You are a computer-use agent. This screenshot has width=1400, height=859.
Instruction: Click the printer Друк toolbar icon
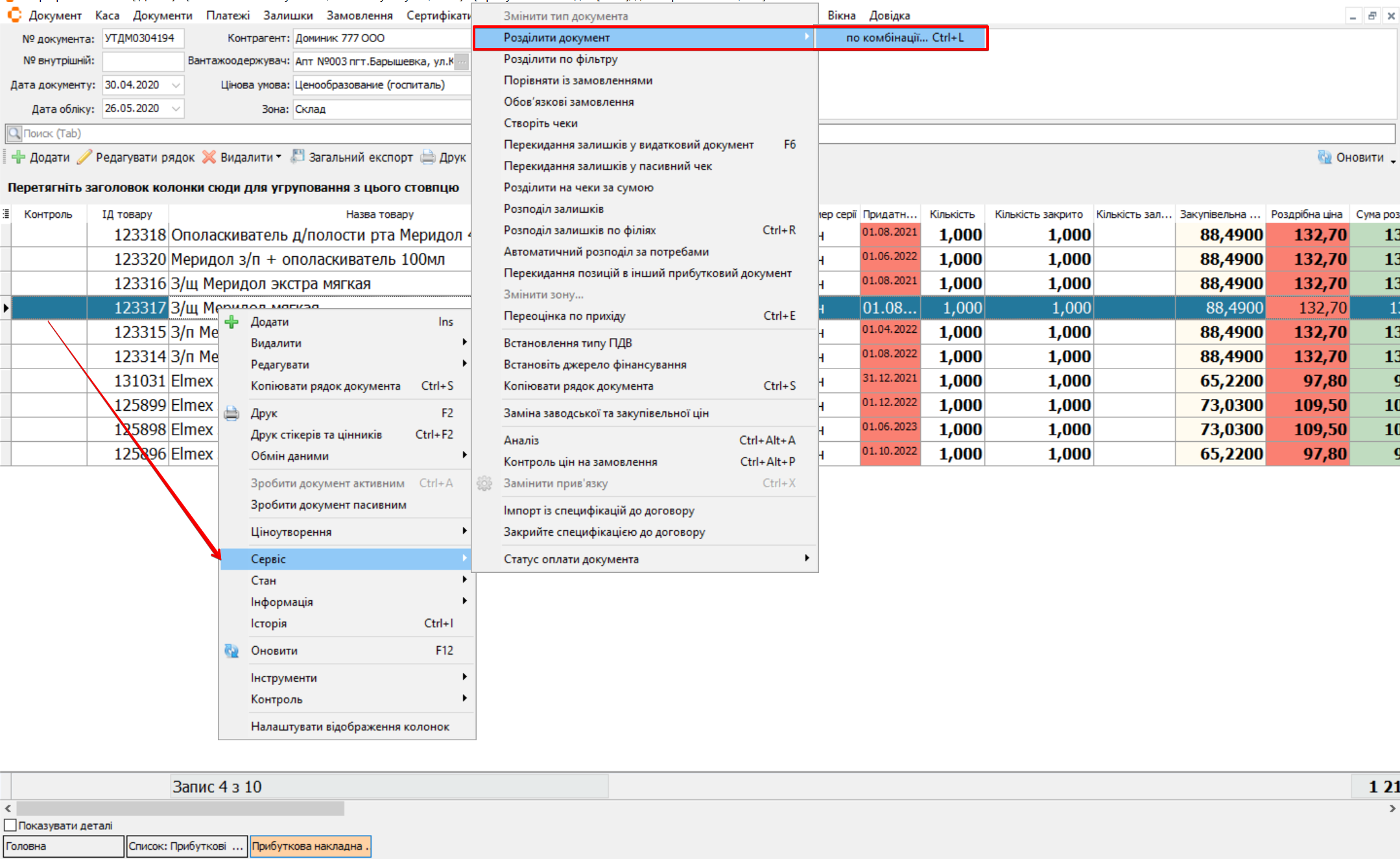click(x=428, y=157)
